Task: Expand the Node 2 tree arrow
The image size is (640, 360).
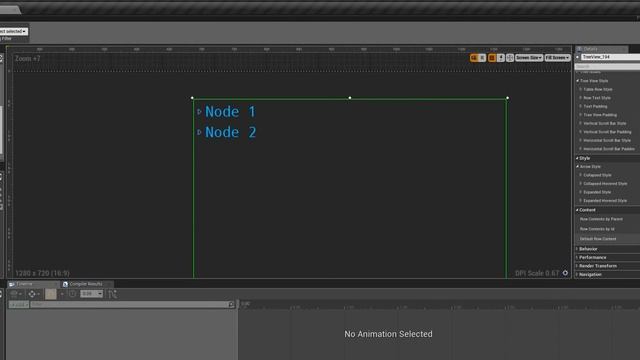Action: pyautogui.click(x=199, y=132)
